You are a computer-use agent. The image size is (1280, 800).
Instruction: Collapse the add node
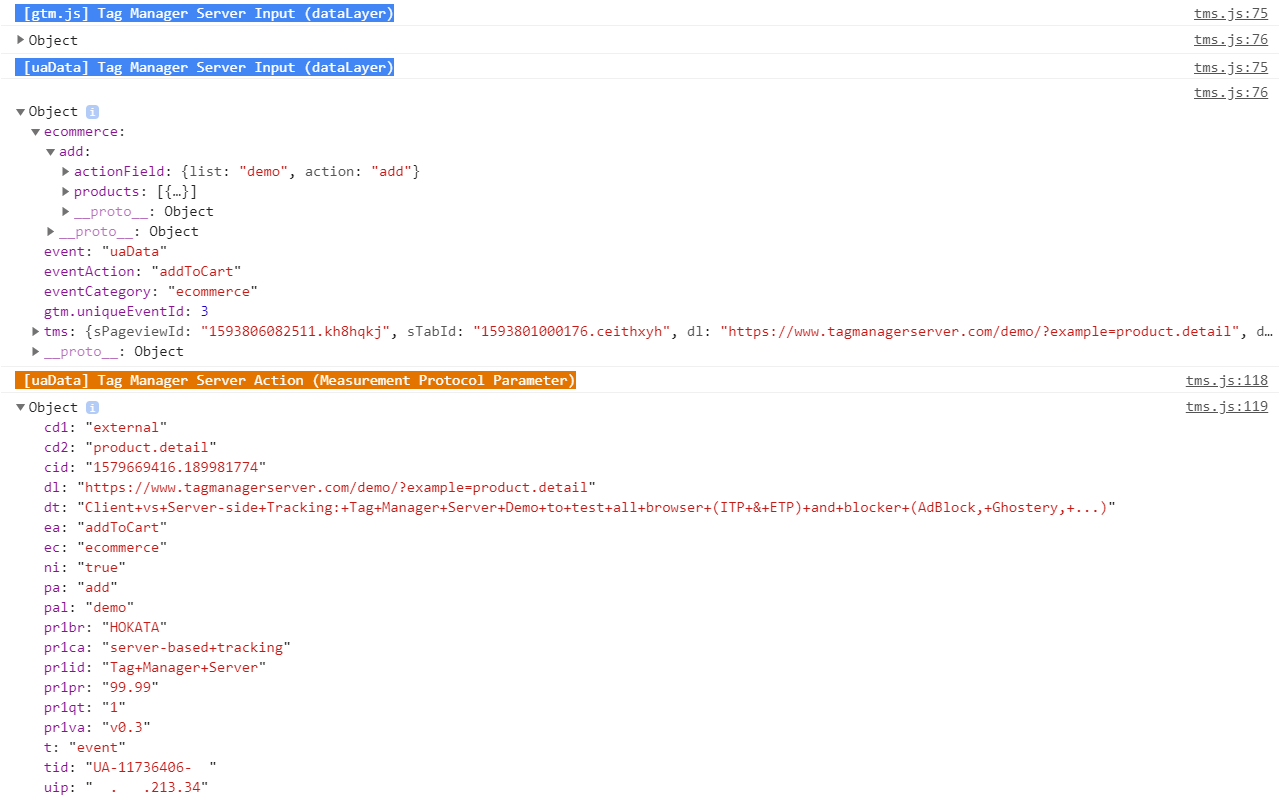coord(51,152)
